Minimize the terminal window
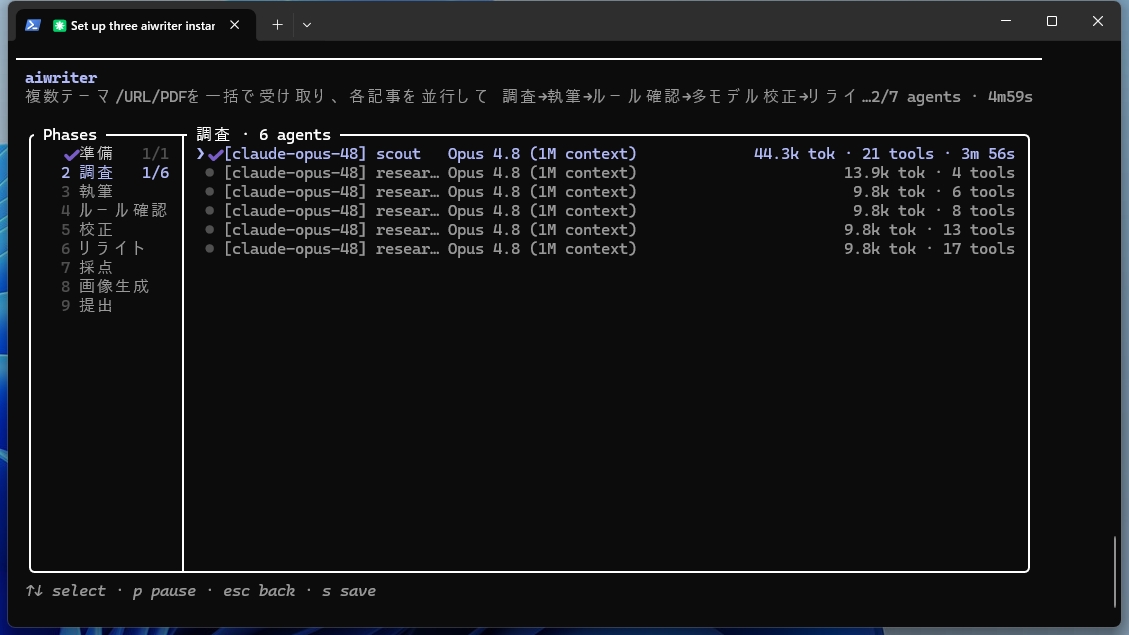The image size is (1129, 635). pos(1006,21)
